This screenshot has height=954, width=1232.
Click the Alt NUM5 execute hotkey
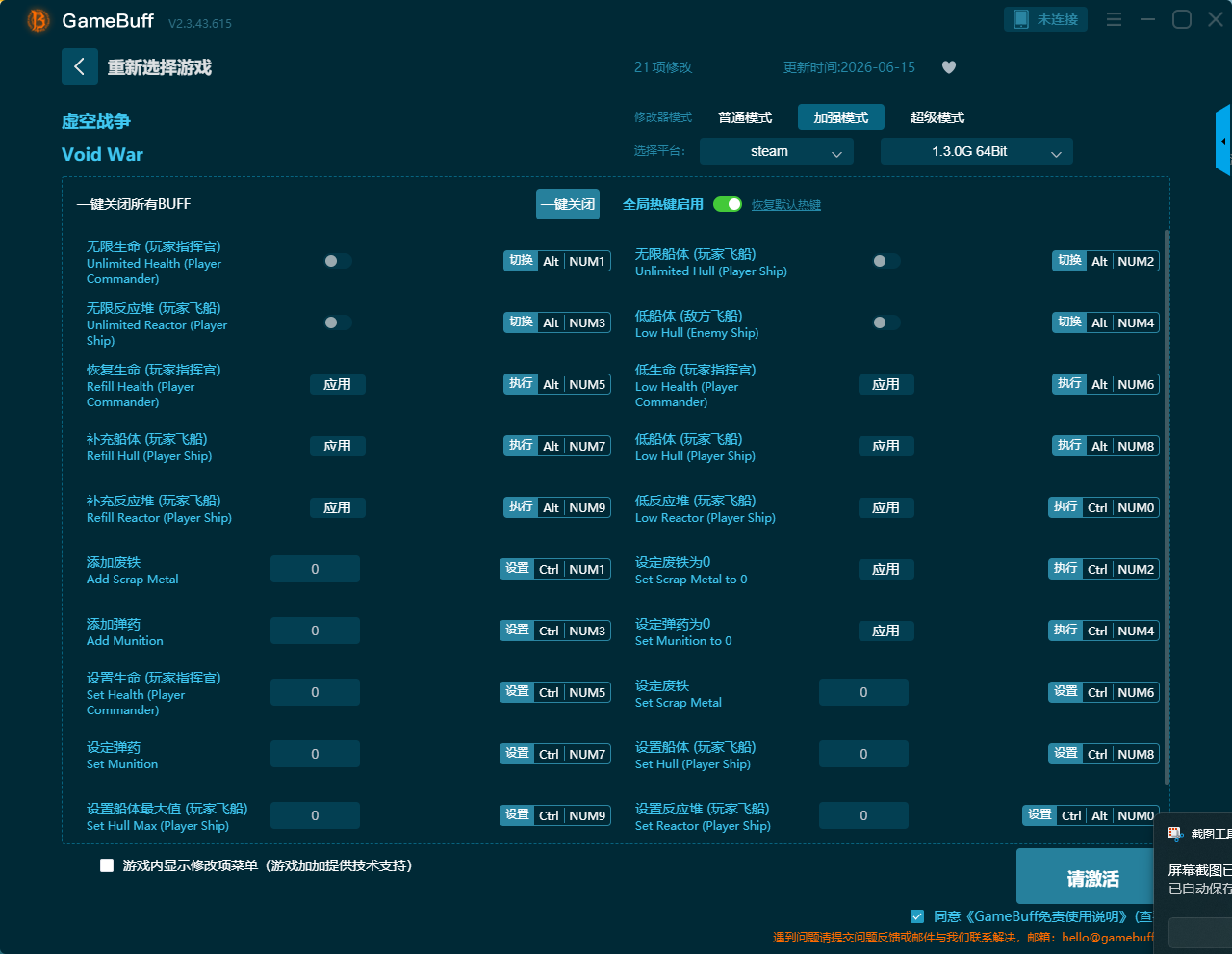point(557,384)
